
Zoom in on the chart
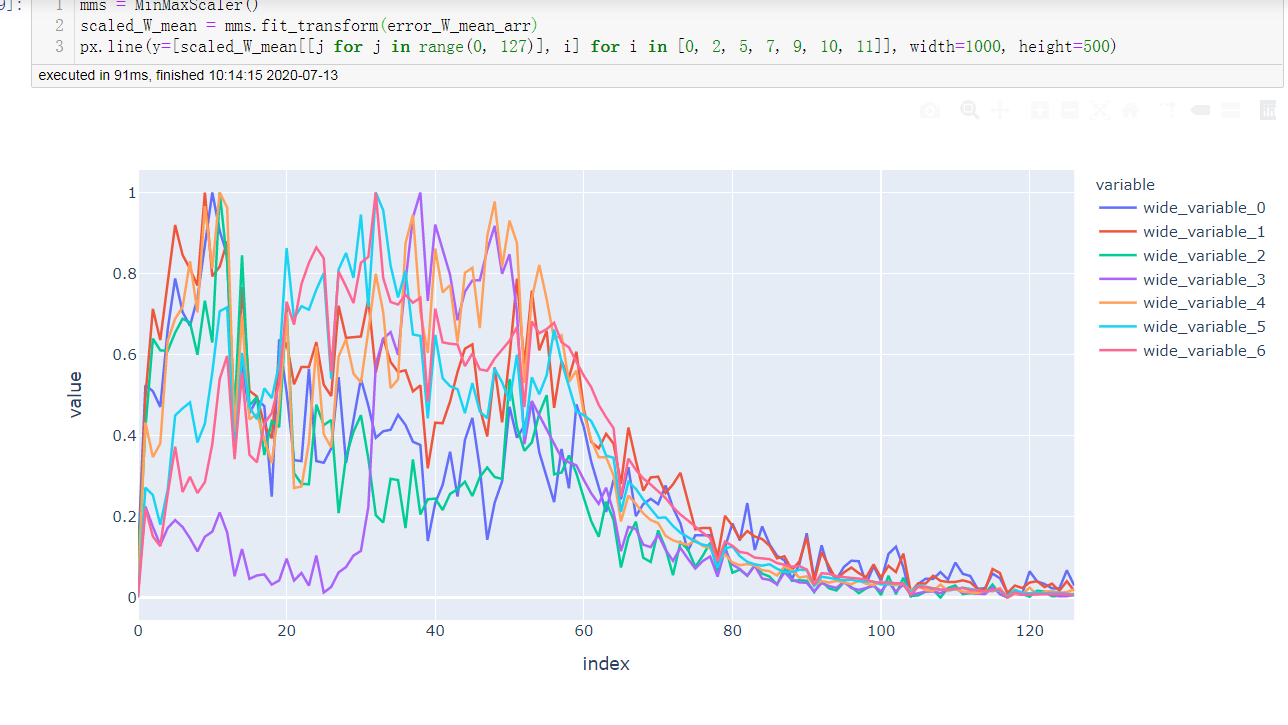[x=1039, y=110]
